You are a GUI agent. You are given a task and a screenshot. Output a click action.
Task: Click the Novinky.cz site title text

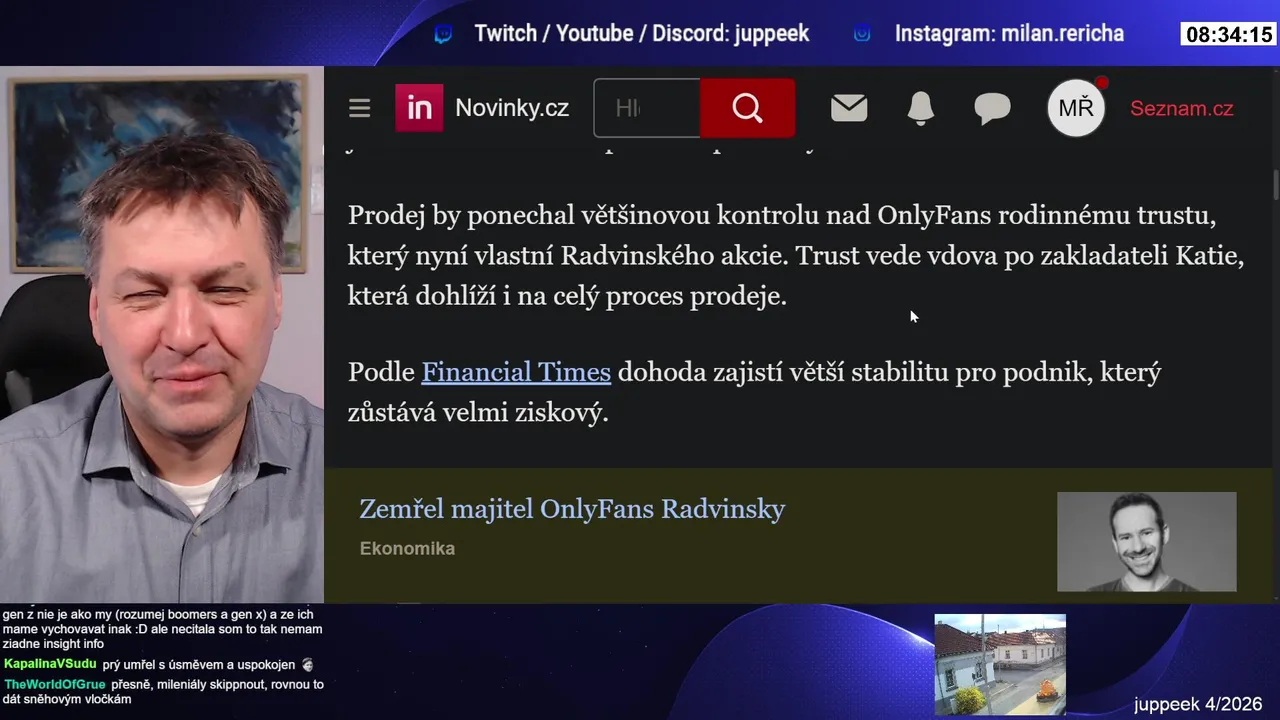[512, 108]
